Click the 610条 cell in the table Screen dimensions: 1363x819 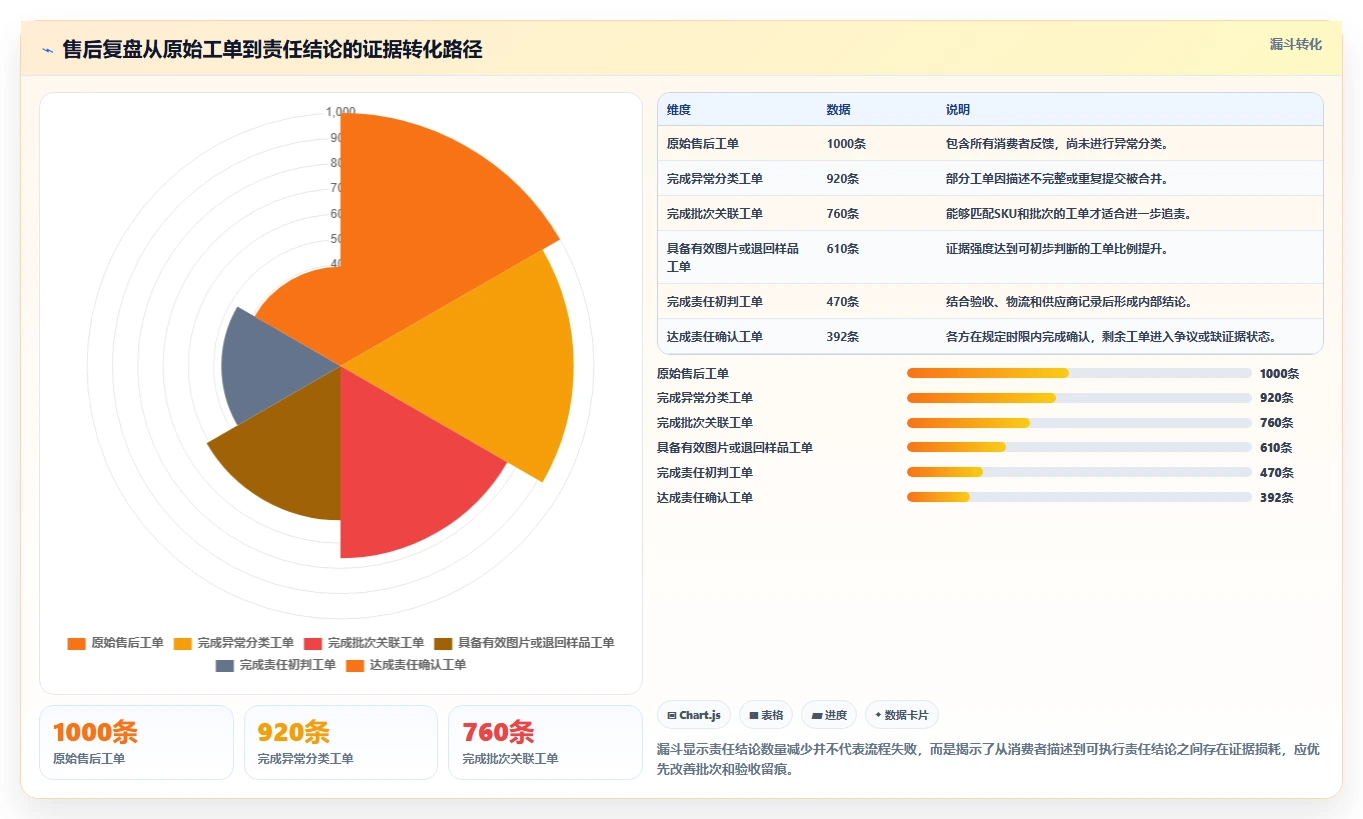[843, 249]
